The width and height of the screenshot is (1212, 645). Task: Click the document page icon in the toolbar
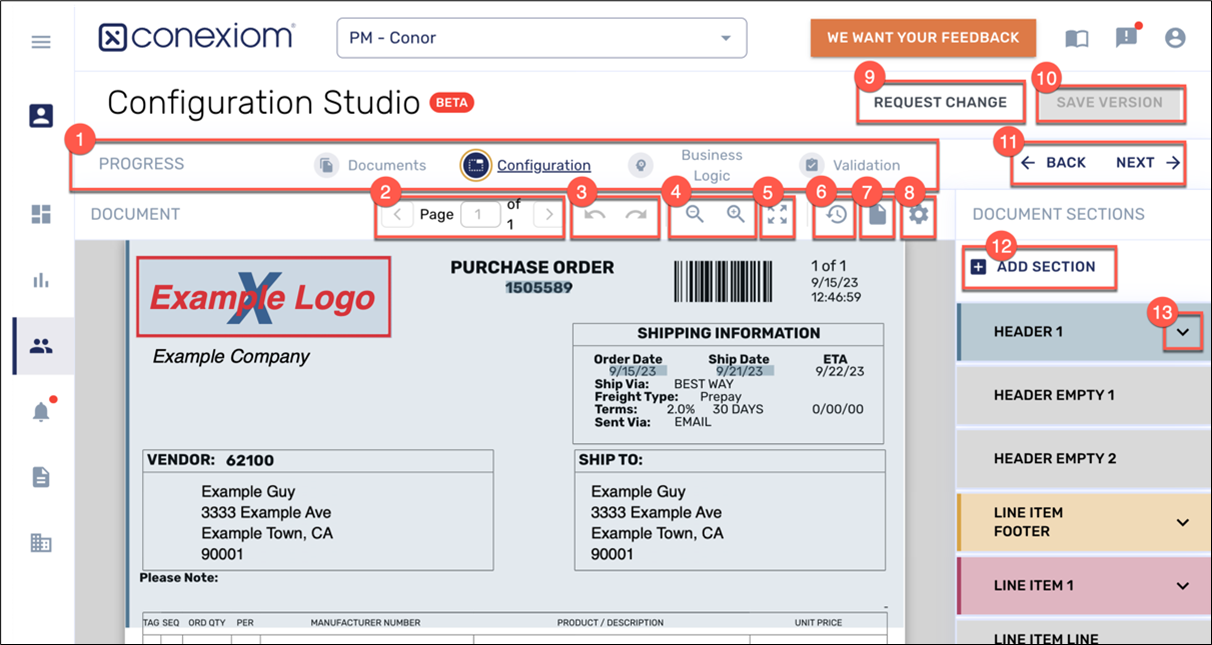pos(877,215)
